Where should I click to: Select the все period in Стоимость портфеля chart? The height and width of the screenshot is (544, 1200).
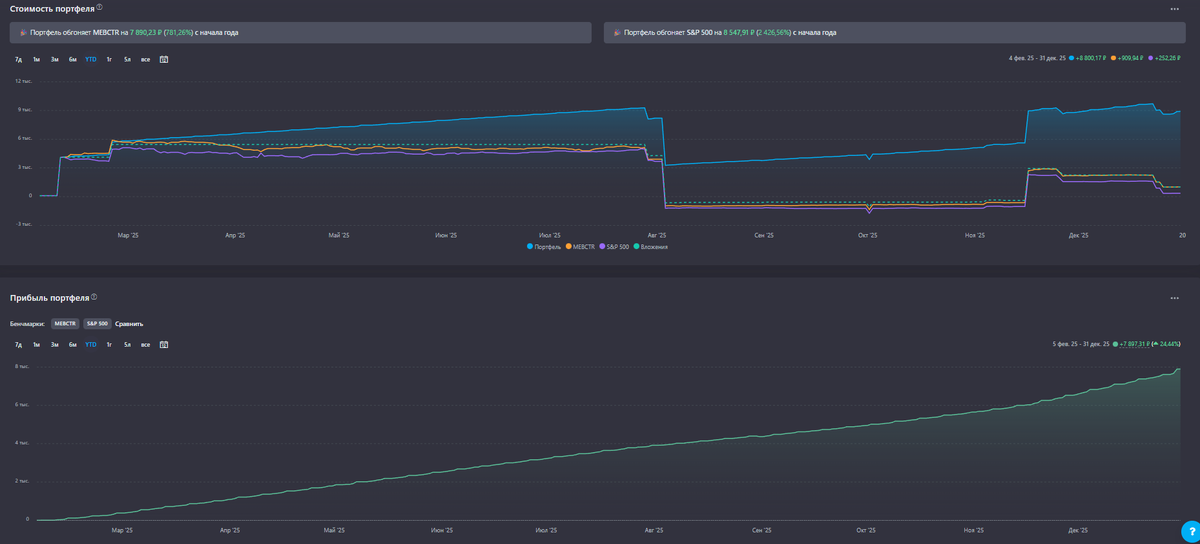[x=146, y=59]
